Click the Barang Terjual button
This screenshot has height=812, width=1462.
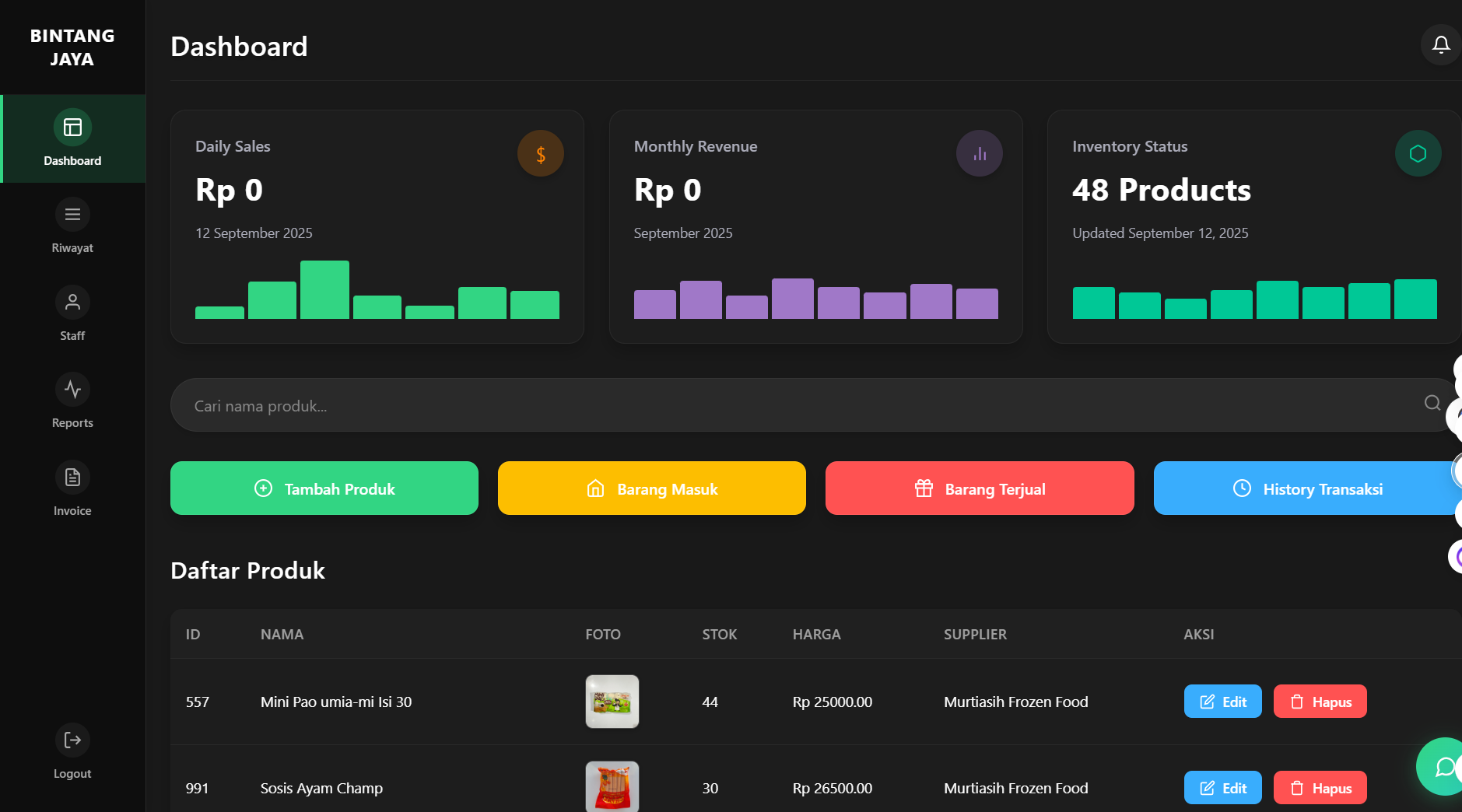point(979,488)
